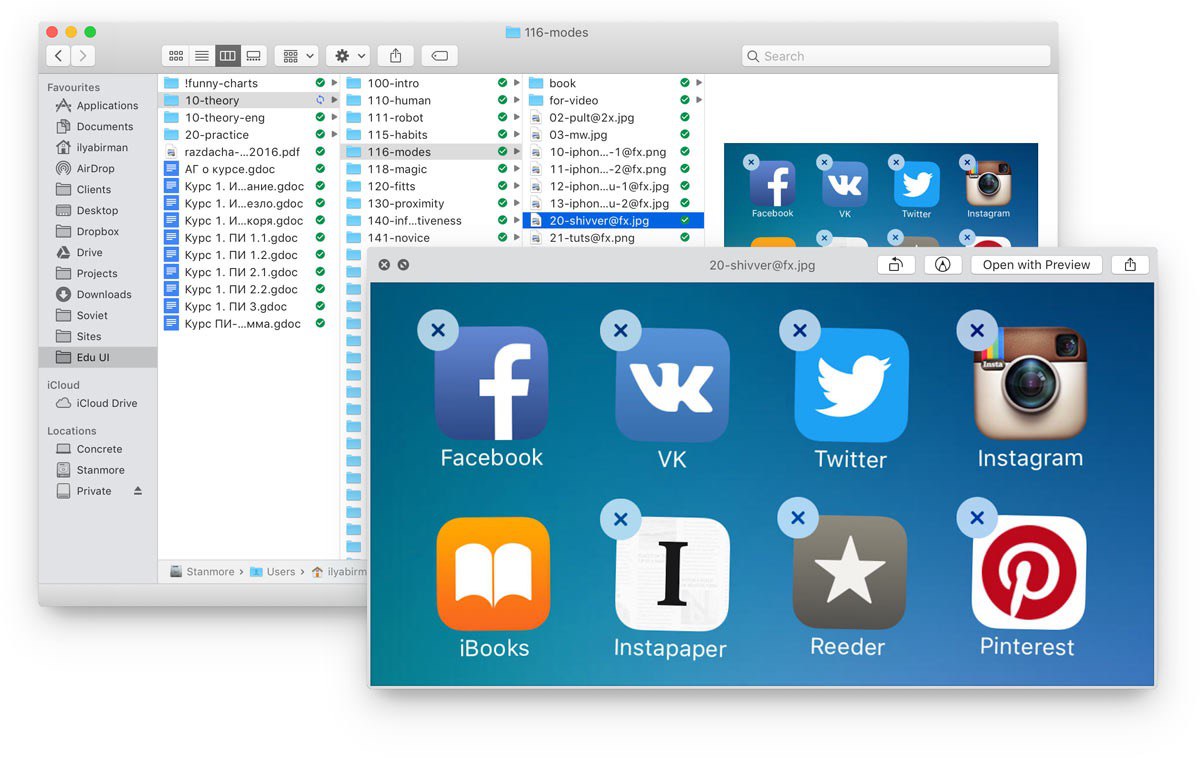The width and height of the screenshot is (1200, 758).
Task: Click Open with Preview button
Action: (1036, 265)
